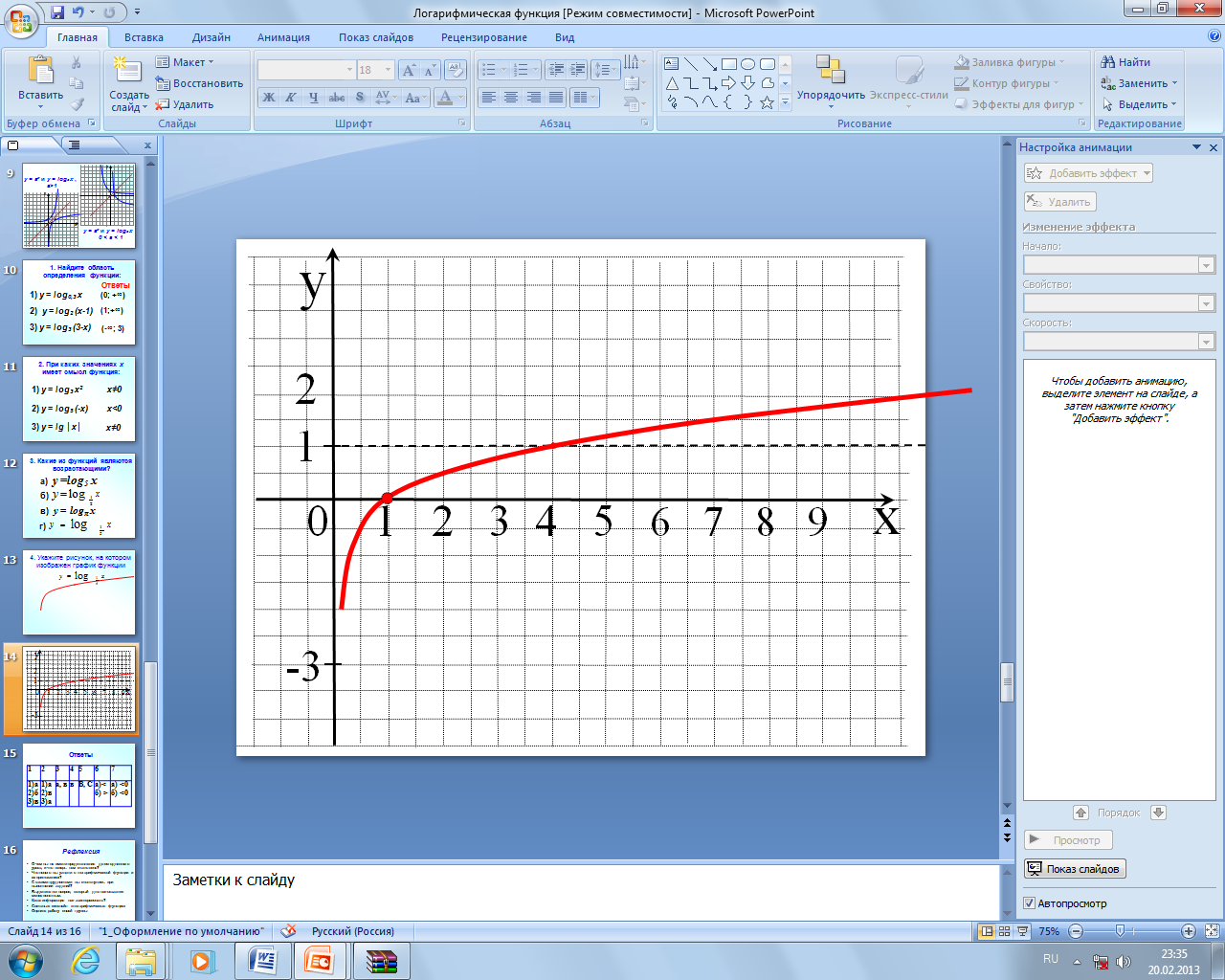Image resolution: width=1225 pixels, height=980 pixels.
Task: Click the Undo arrow icon
Action: (x=78, y=12)
